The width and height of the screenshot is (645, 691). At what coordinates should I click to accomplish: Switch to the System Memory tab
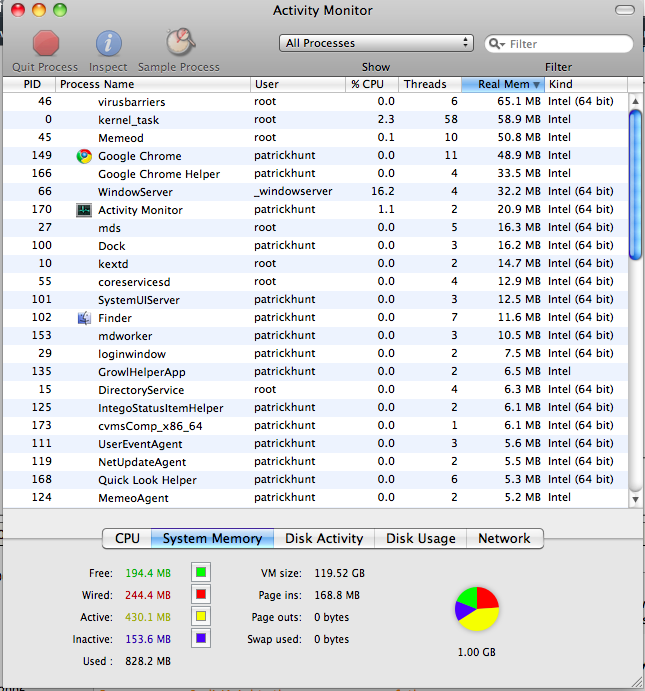(212, 539)
